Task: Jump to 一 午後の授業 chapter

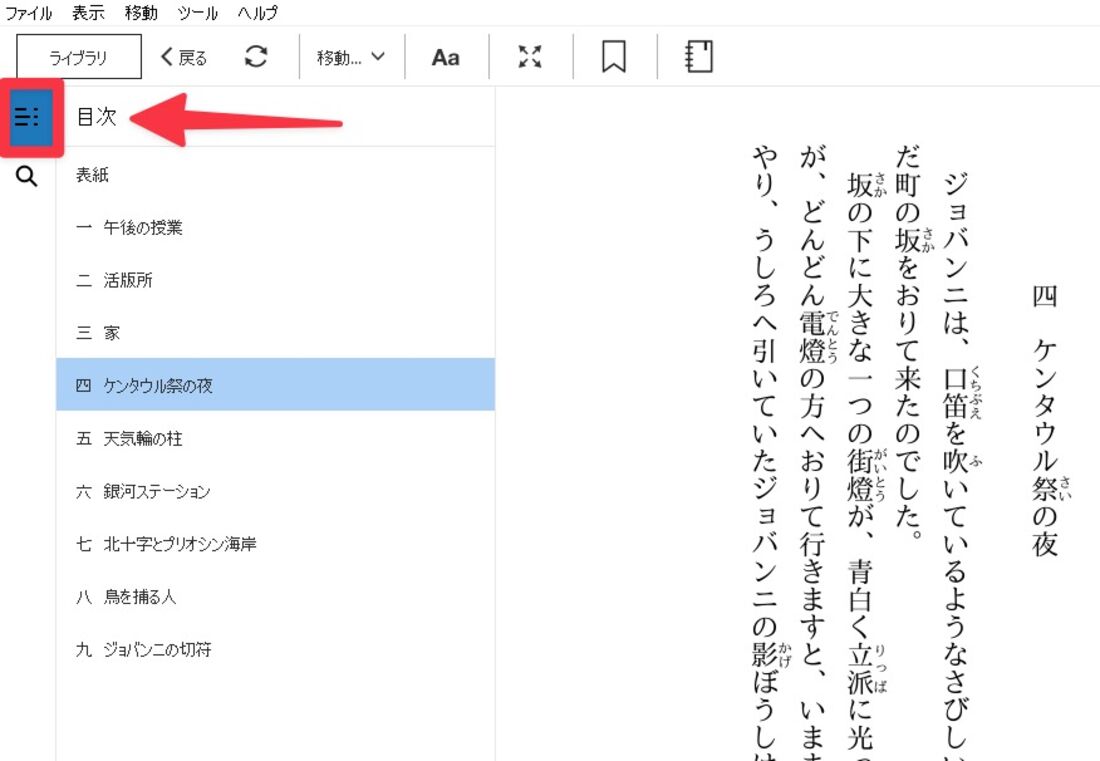Action: coord(275,227)
